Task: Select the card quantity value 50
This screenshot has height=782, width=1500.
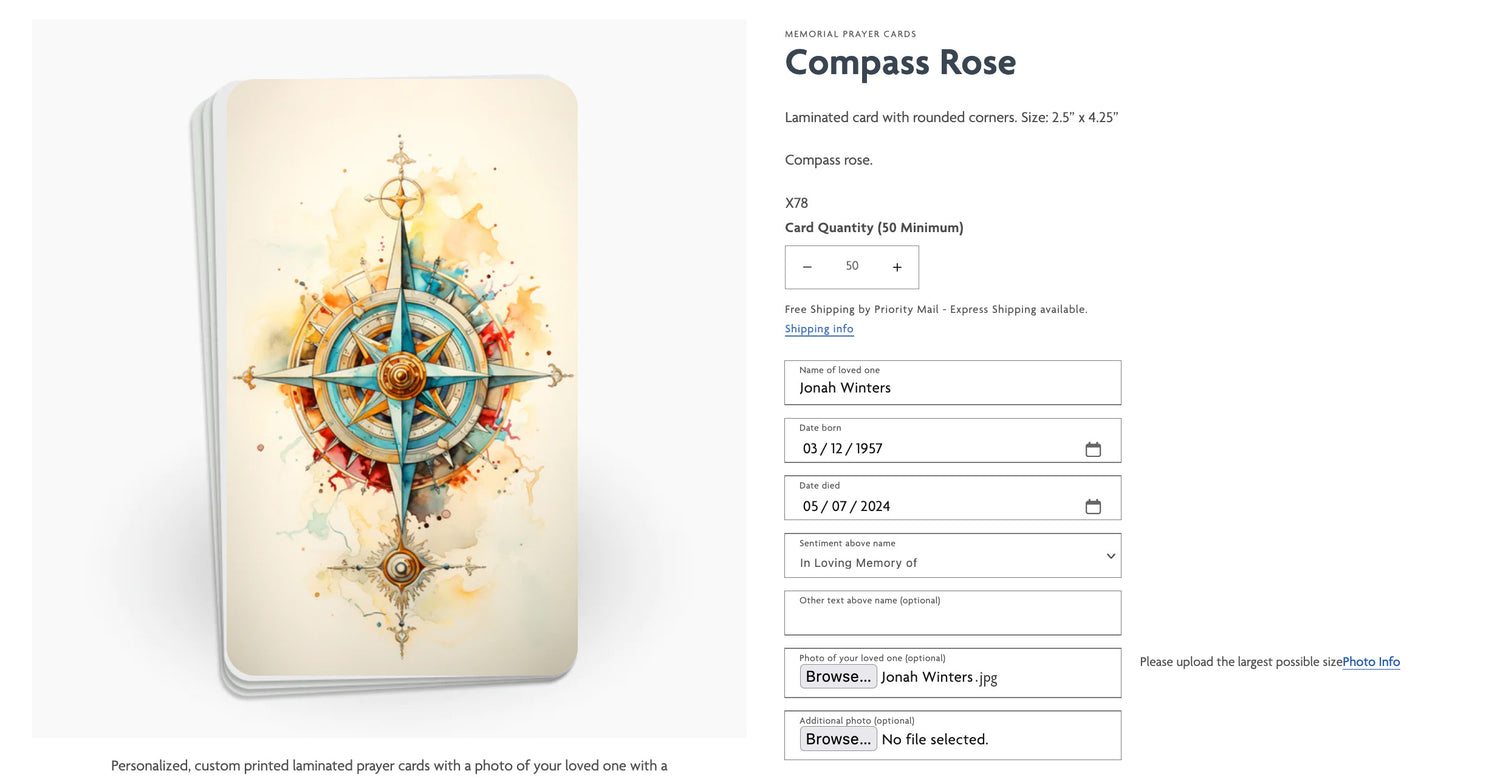Action: pos(852,266)
